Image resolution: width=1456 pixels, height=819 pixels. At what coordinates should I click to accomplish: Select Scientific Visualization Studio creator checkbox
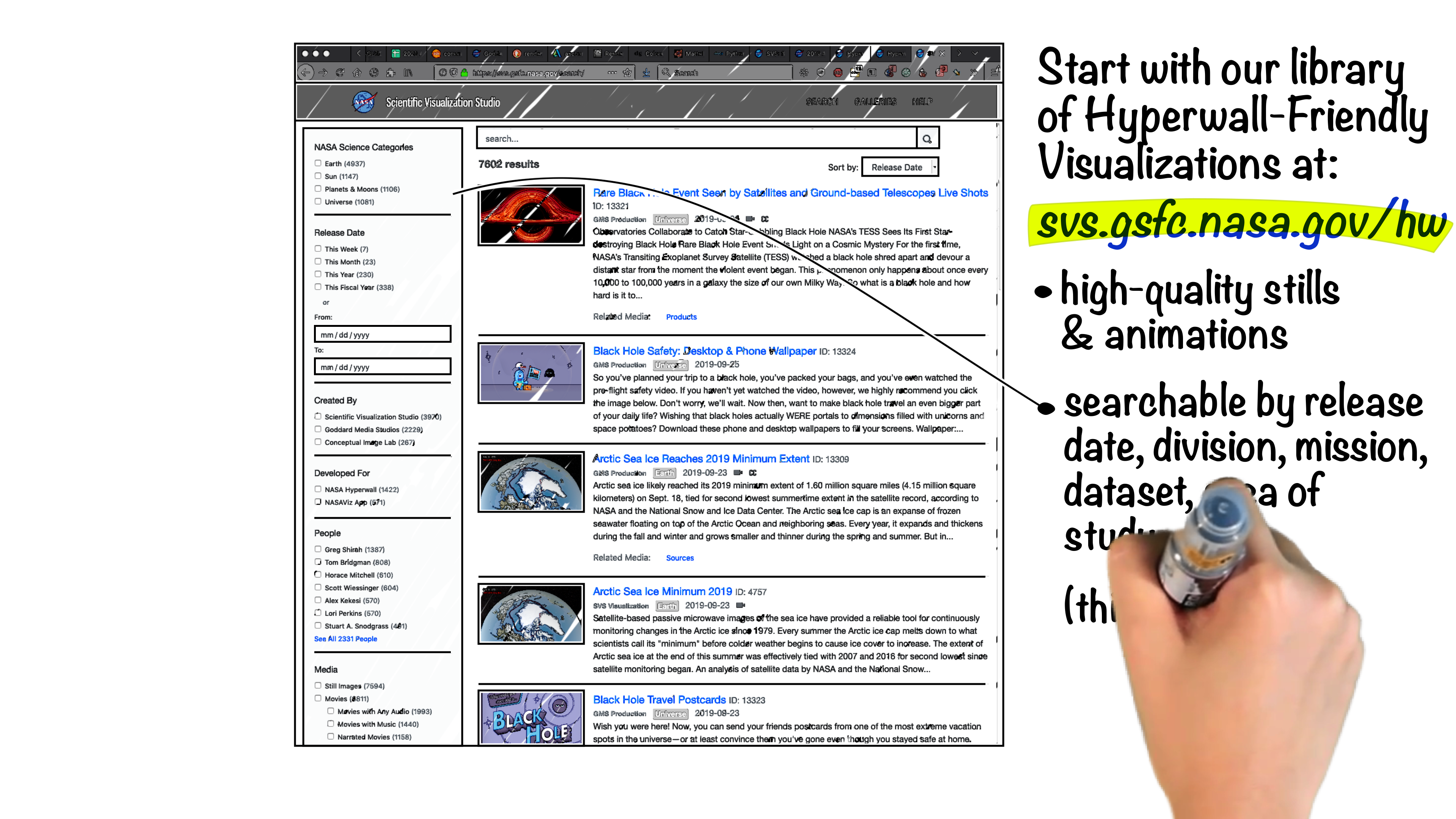pos(318,417)
